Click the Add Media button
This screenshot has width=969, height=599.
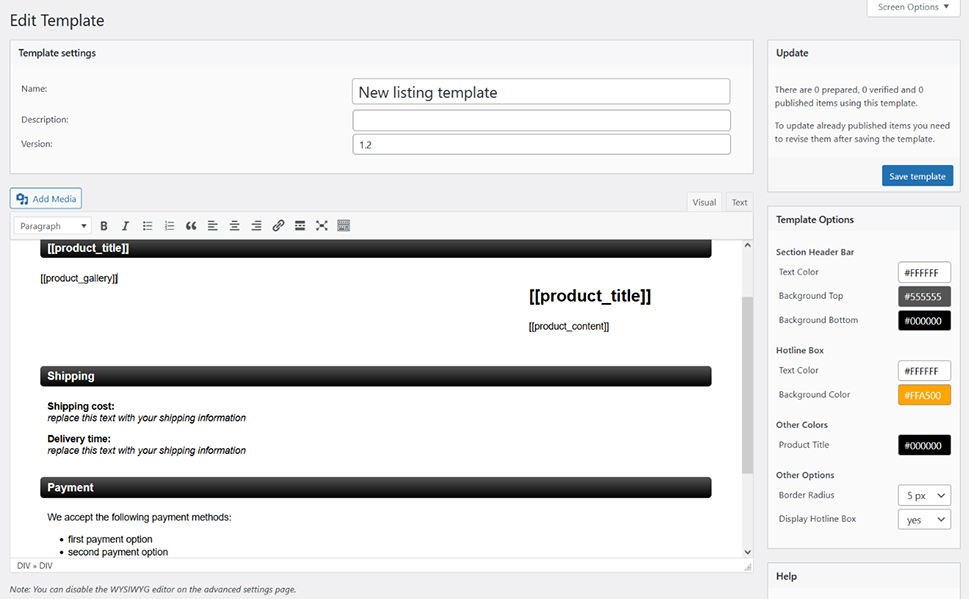coord(45,197)
